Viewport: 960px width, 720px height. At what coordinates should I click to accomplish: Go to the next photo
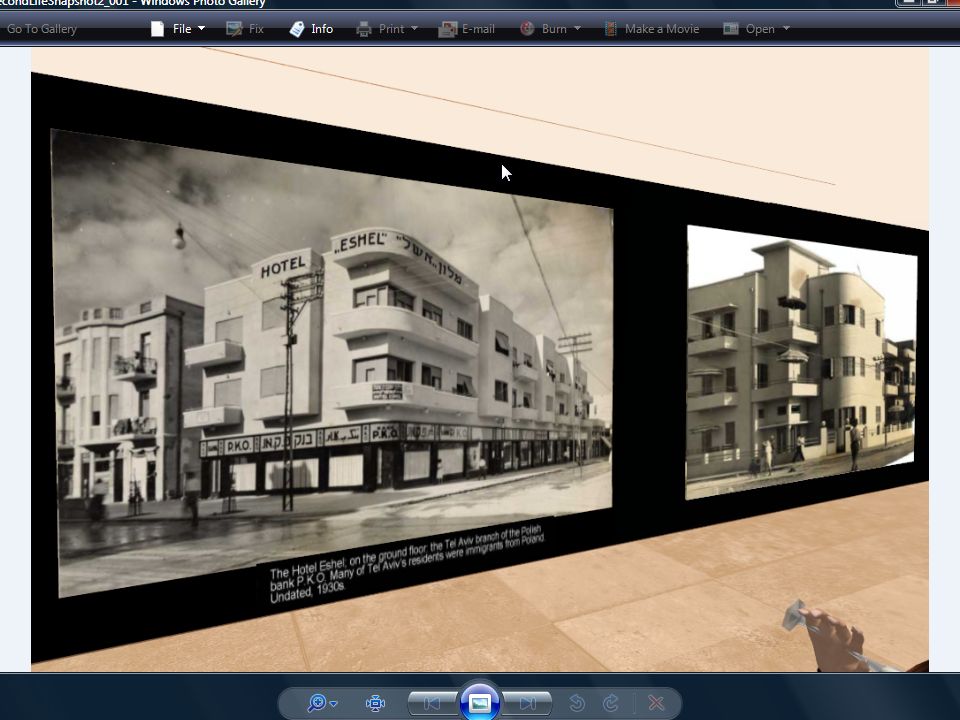coord(527,703)
